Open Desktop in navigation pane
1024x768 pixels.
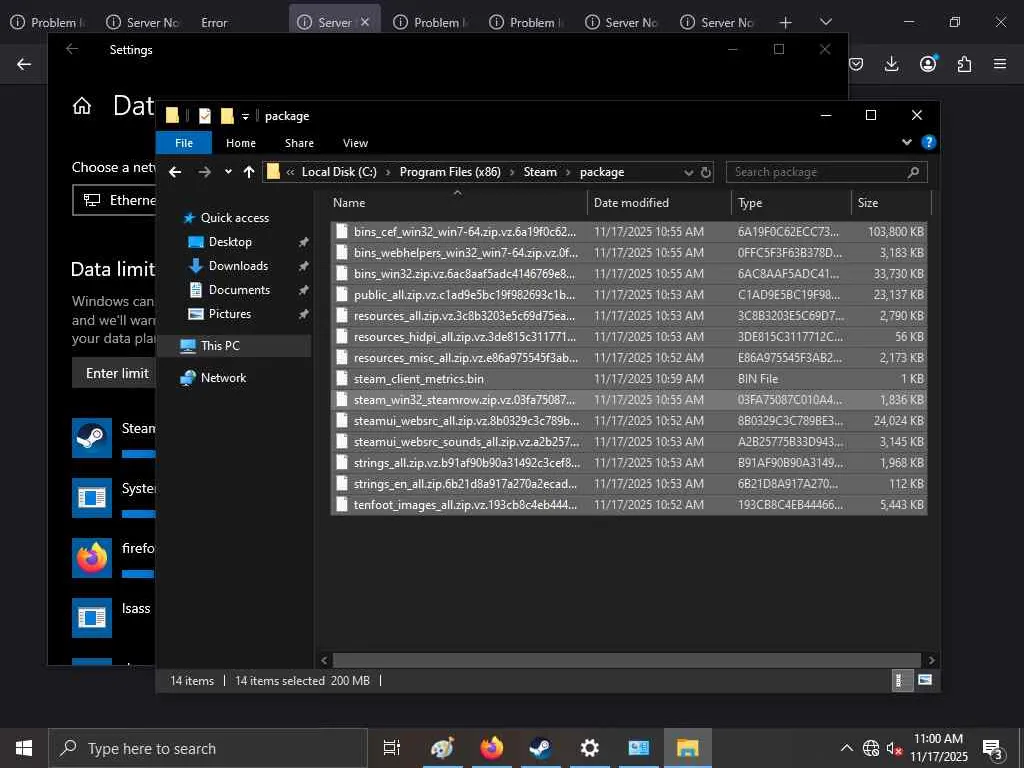click(230, 242)
